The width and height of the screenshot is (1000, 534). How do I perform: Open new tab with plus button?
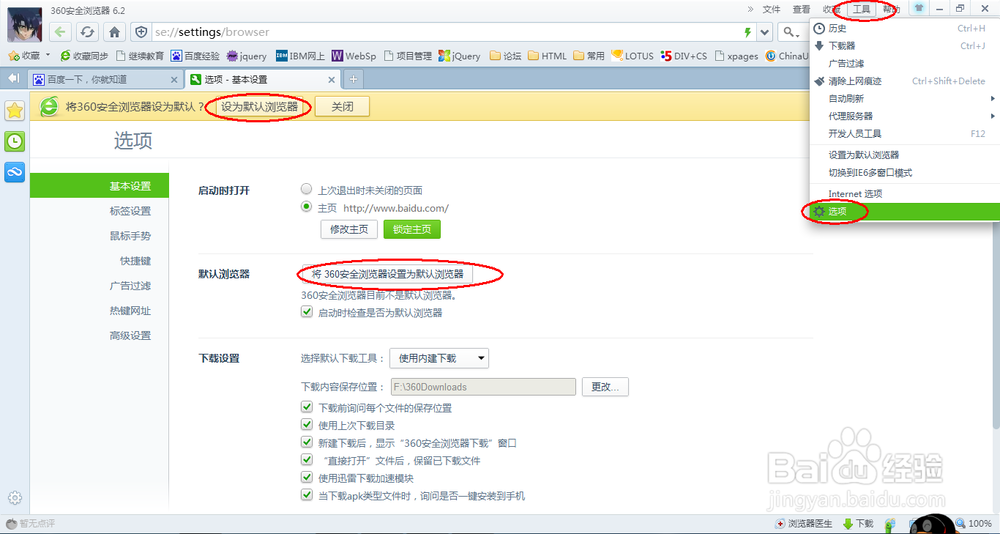click(x=353, y=79)
